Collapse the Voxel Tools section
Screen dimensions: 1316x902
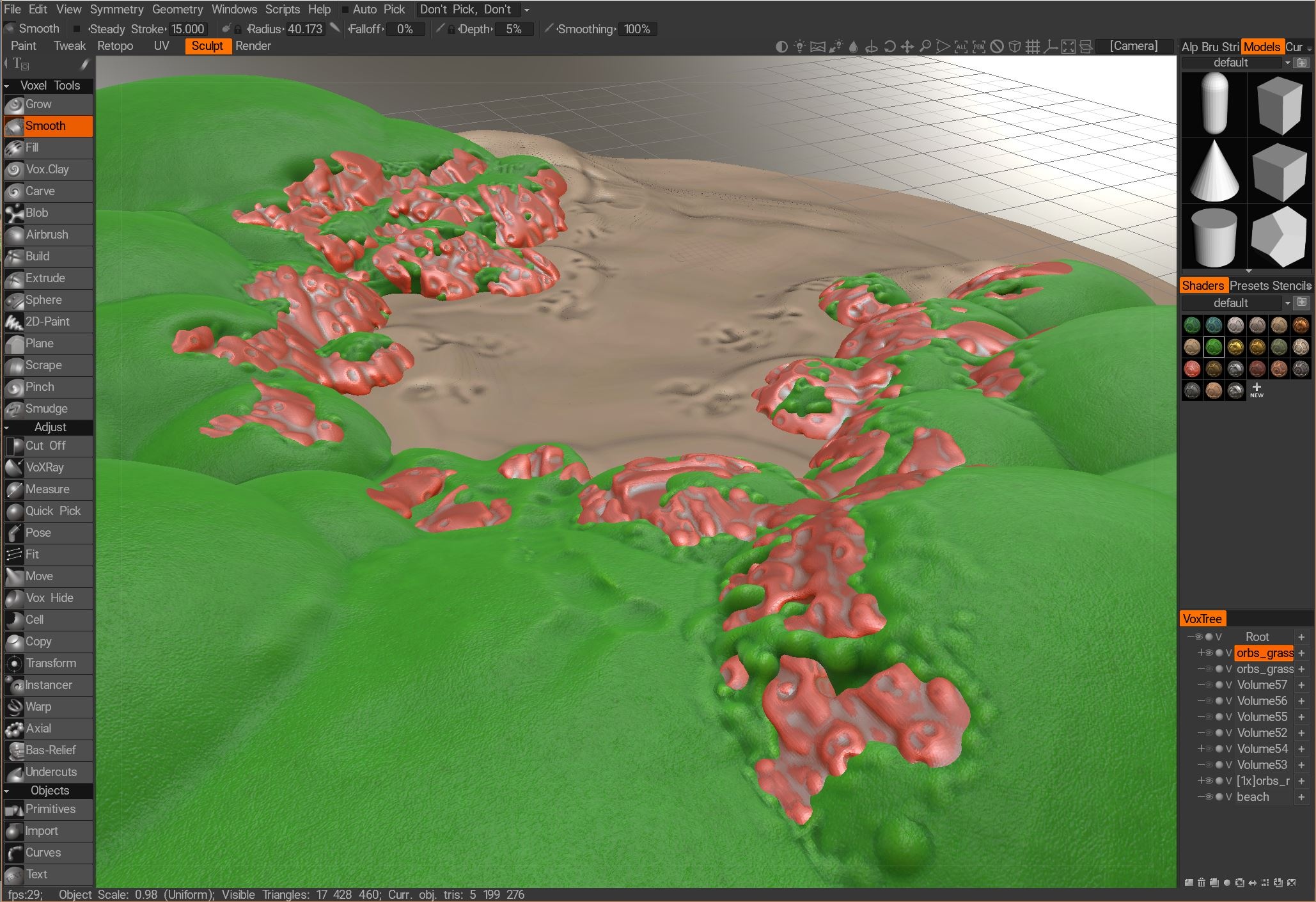tap(6, 86)
